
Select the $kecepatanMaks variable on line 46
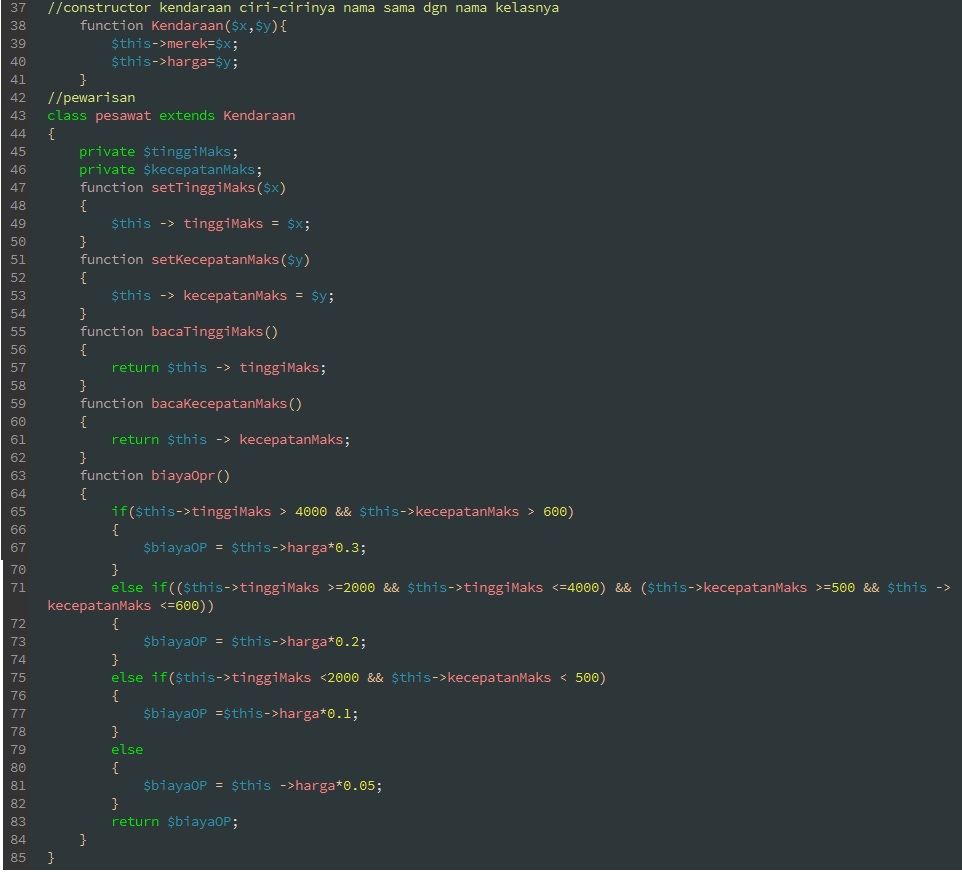[202, 169]
